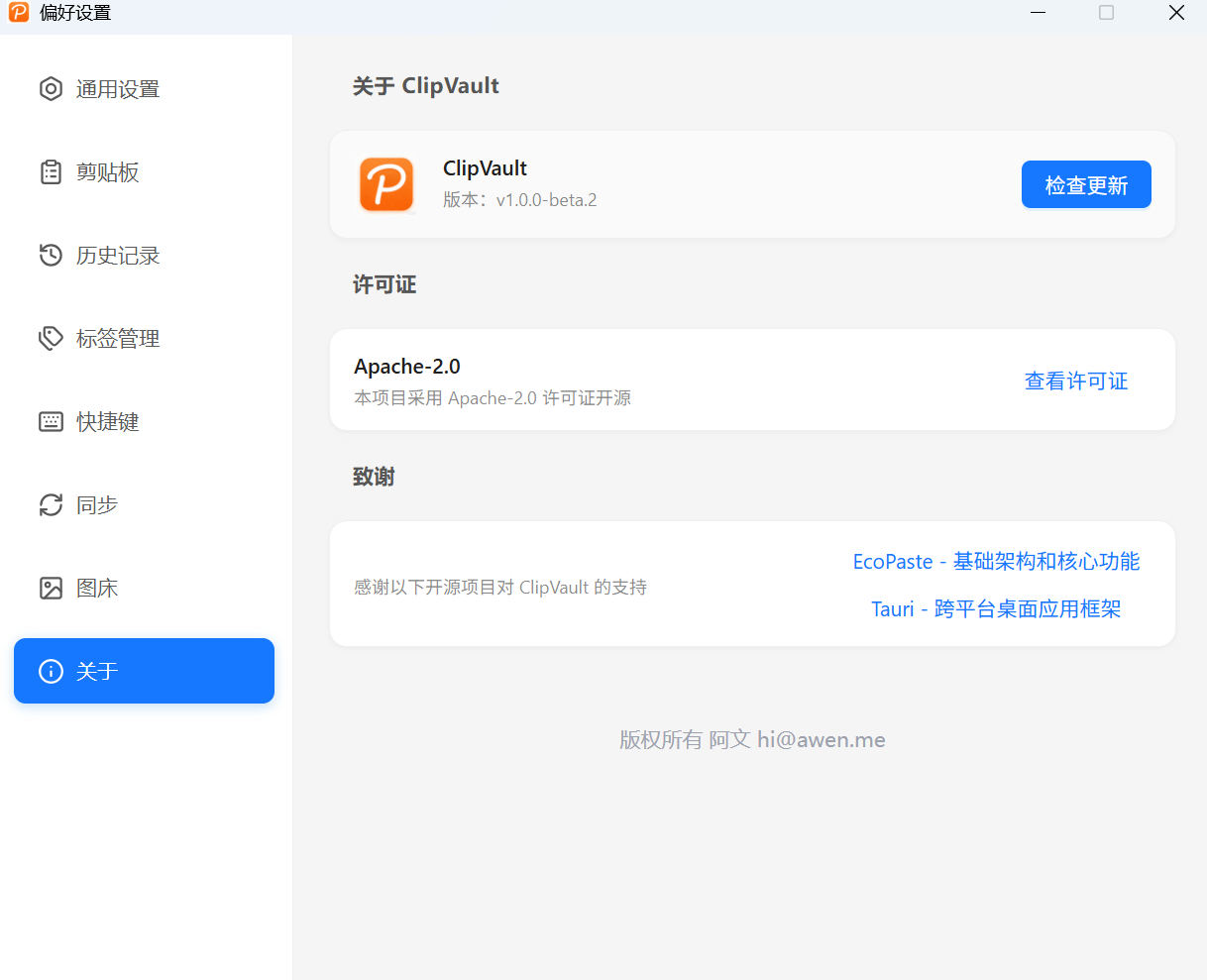The image size is (1207, 980).
Task: Select the 快捷键 keyboard icon
Action: click(x=51, y=421)
